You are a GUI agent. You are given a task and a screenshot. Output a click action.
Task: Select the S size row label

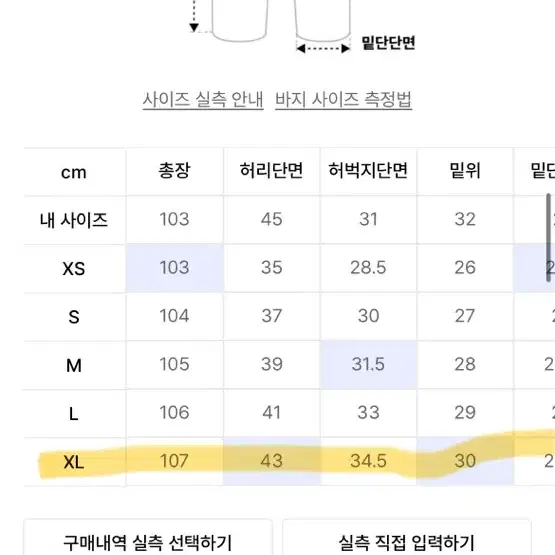74,317
